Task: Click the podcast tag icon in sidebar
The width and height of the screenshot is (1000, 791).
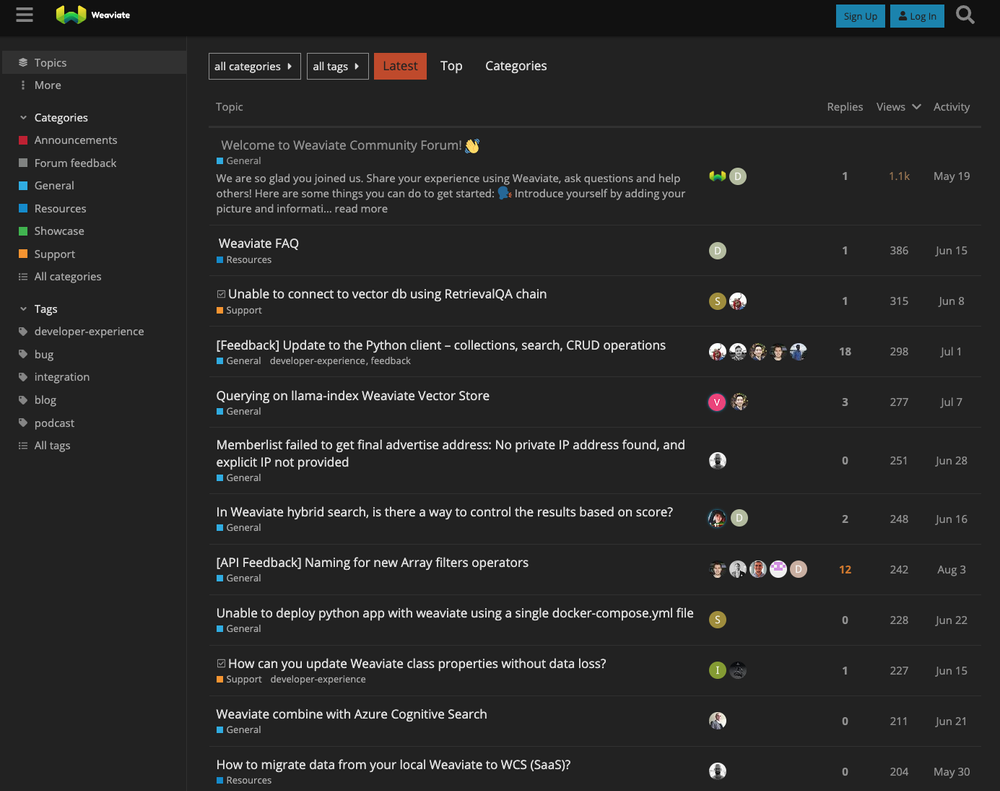Action: click(23, 423)
